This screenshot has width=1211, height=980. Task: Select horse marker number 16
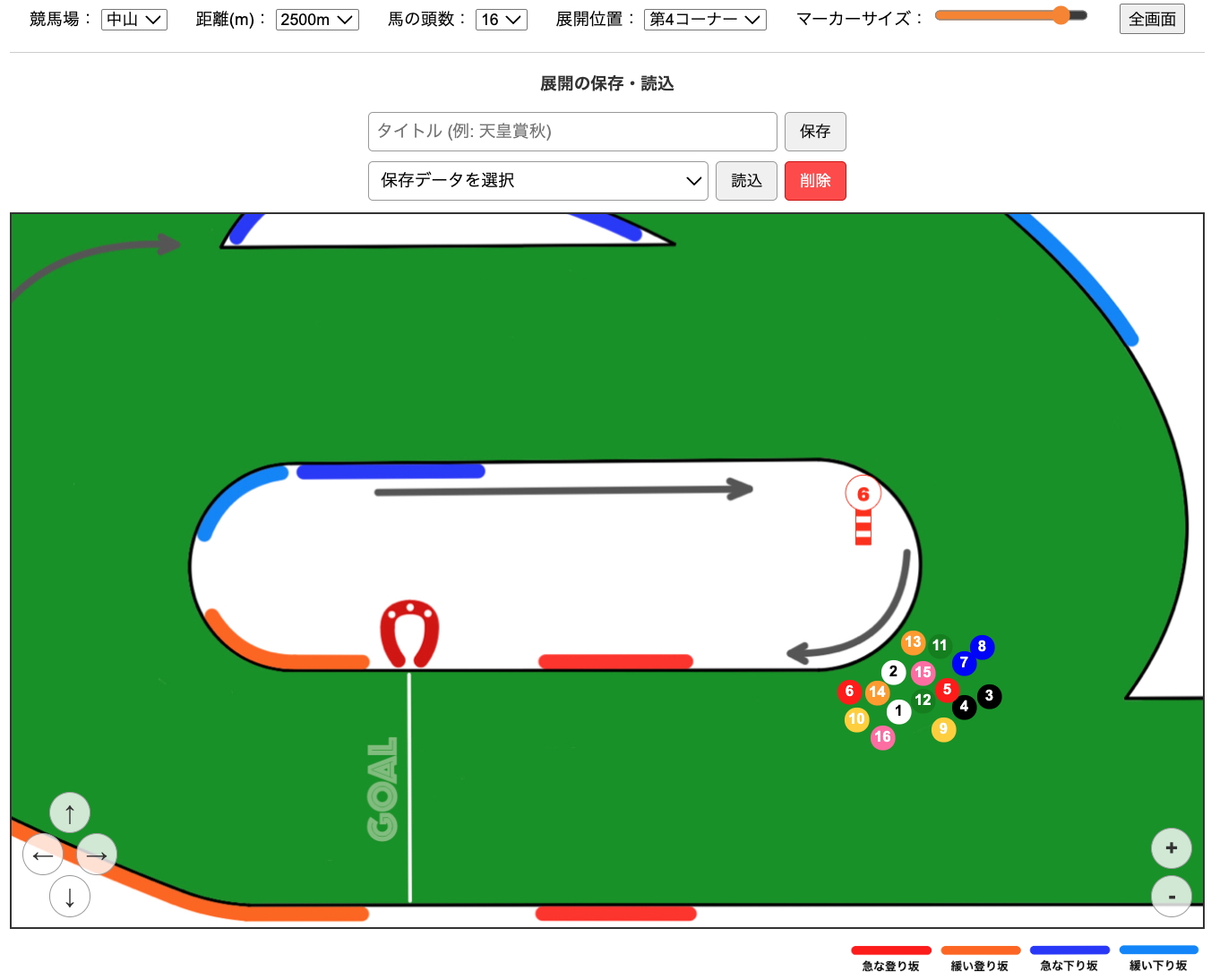pyautogui.click(x=883, y=736)
